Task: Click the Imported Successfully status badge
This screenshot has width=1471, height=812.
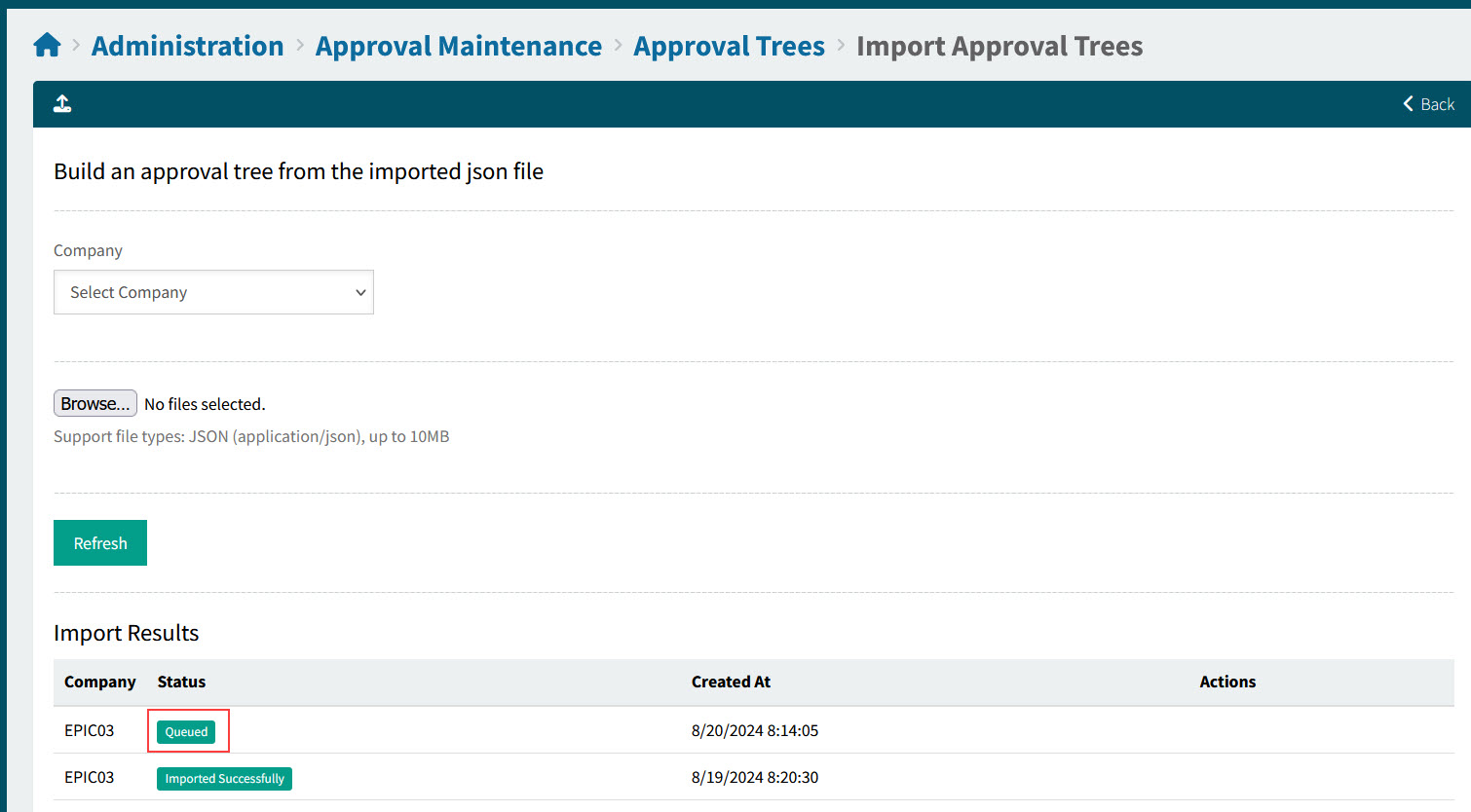Action: 224,779
